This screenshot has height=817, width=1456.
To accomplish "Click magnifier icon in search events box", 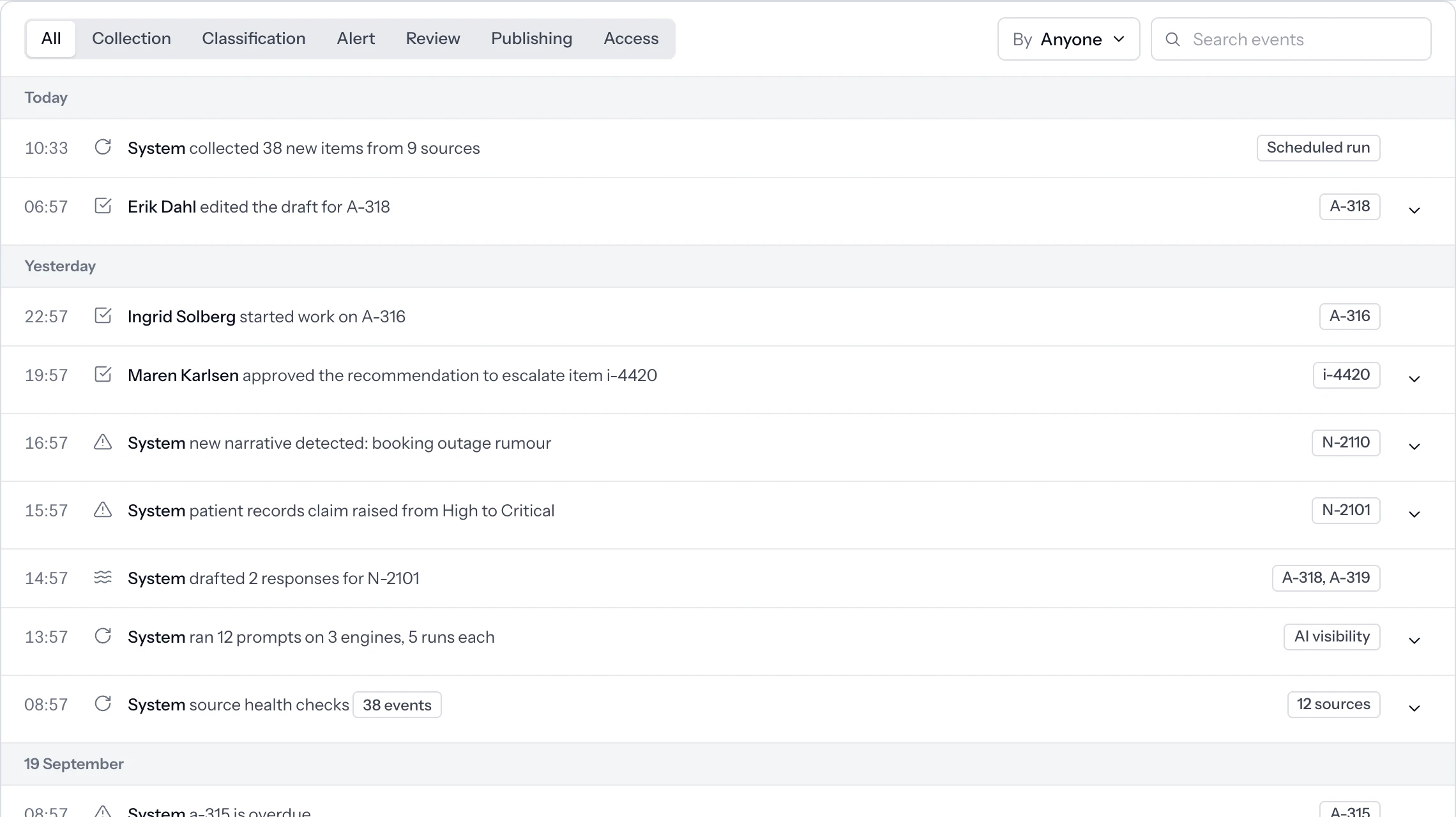I will click(1172, 40).
